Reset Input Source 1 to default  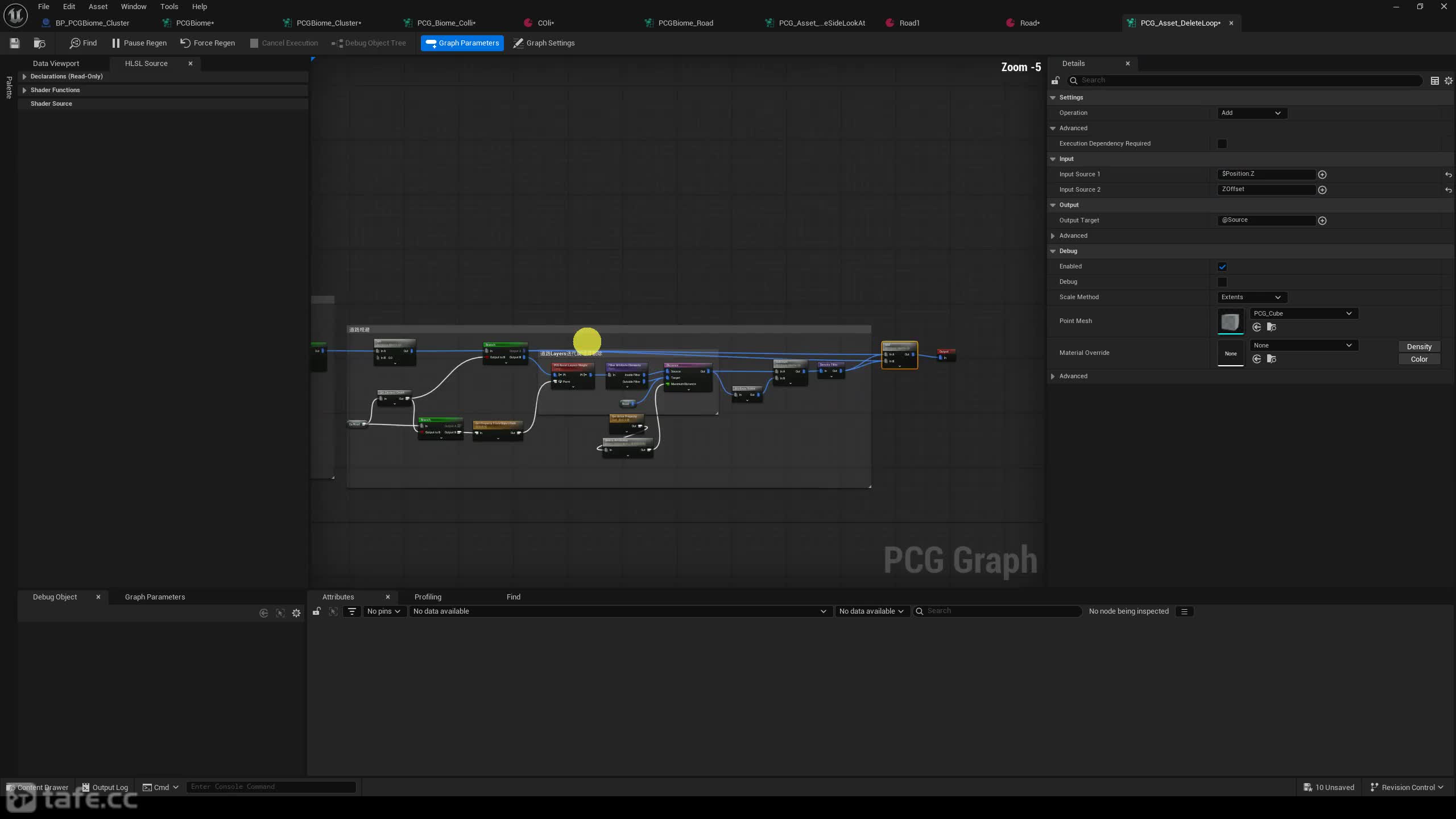click(1448, 175)
